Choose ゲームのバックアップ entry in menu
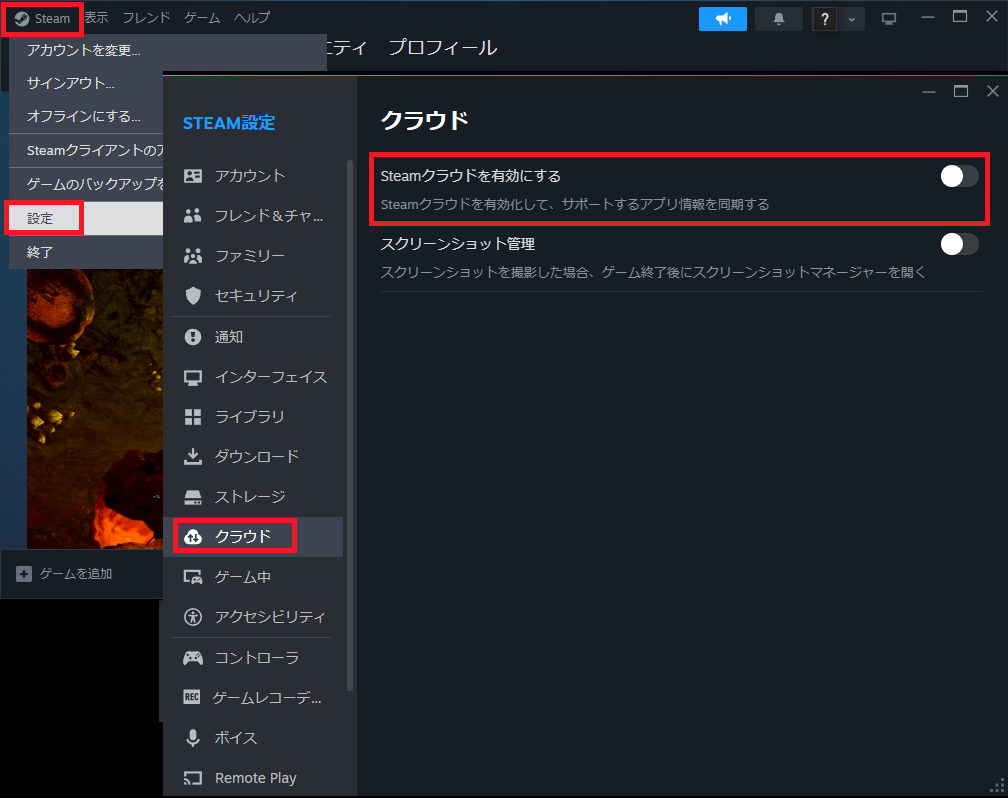The height and width of the screenshot is (798, 1008). (86, 185)
